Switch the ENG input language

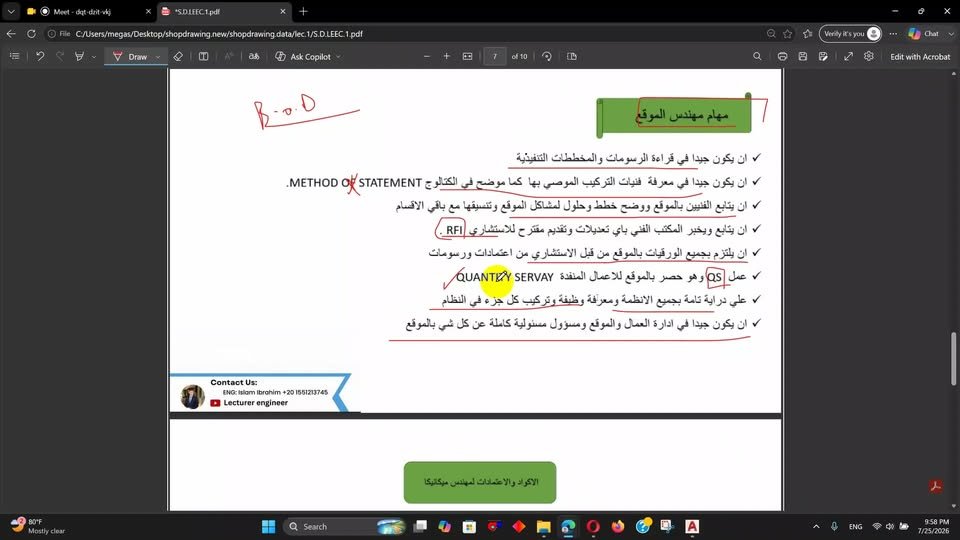click(x=855, y=527)
